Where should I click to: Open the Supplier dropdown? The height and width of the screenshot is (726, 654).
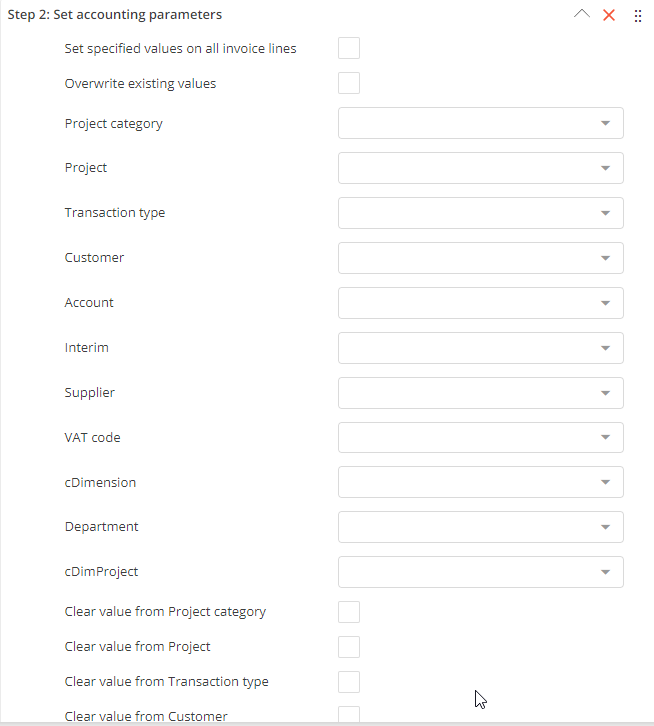coord(604,393)
